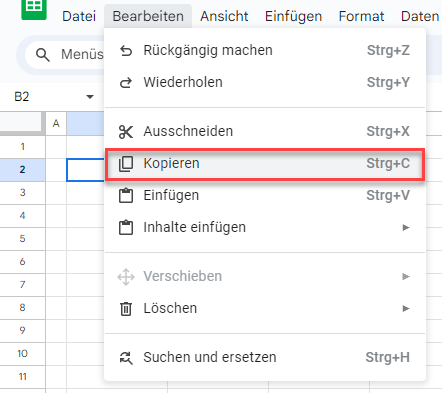Viewport: 442px width, 393px height.
Task: Select row 4 header
Action: (22, 216)
